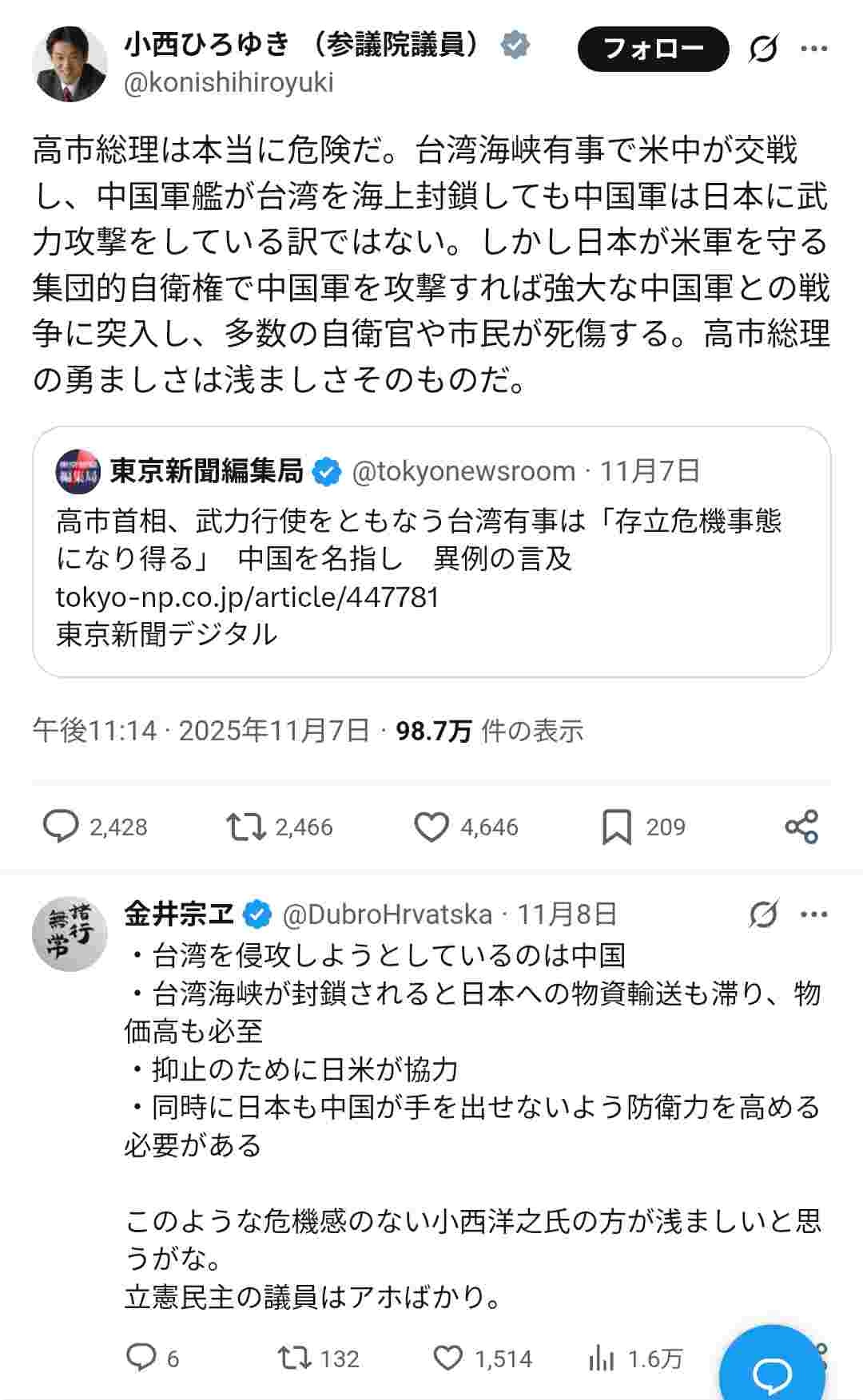Bookmark the main post

pos(616,827)
